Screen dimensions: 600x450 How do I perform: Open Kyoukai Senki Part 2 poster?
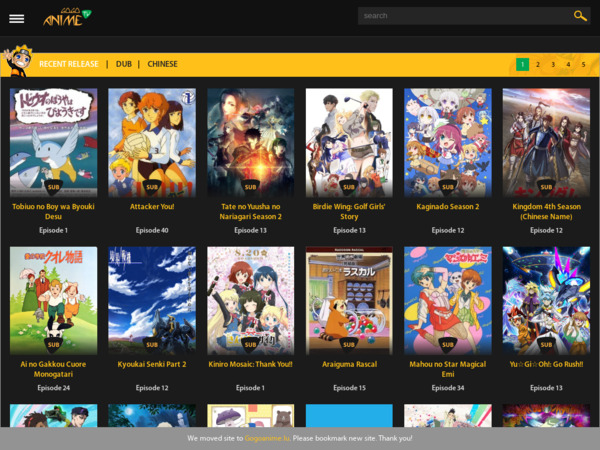(x=152, y=300)
